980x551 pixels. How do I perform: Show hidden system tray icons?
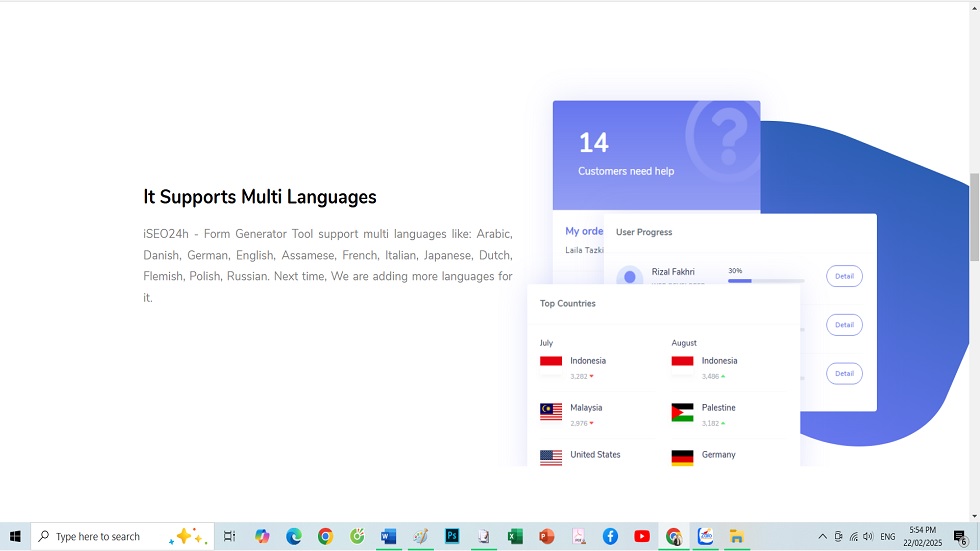pyautogui.click(x=822, y=537)
